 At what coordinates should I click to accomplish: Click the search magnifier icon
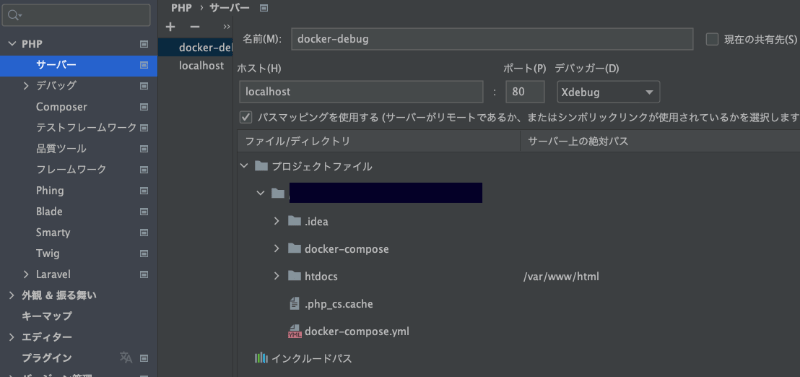(15, 15)
